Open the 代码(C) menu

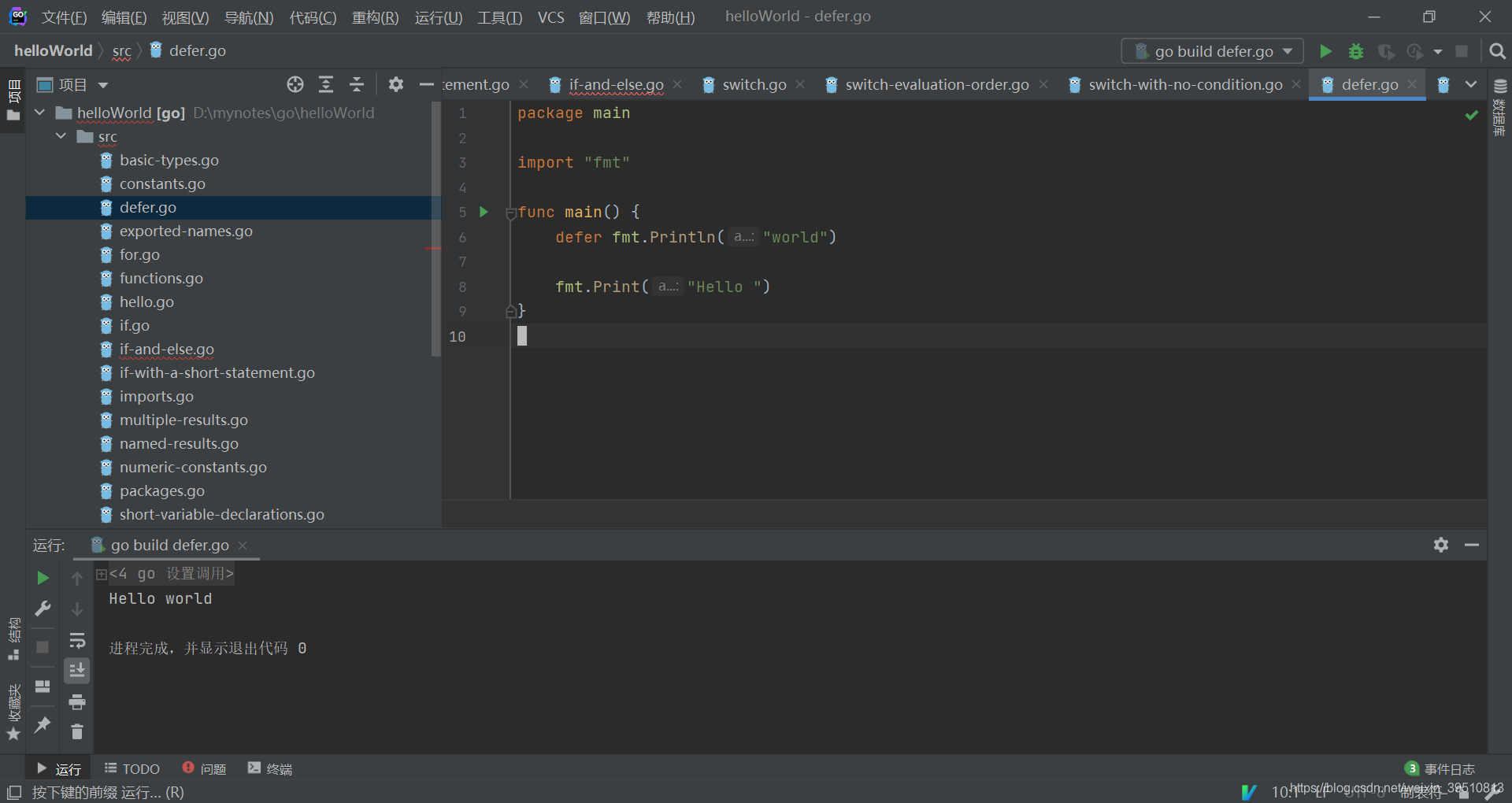[x=313, y=17]
